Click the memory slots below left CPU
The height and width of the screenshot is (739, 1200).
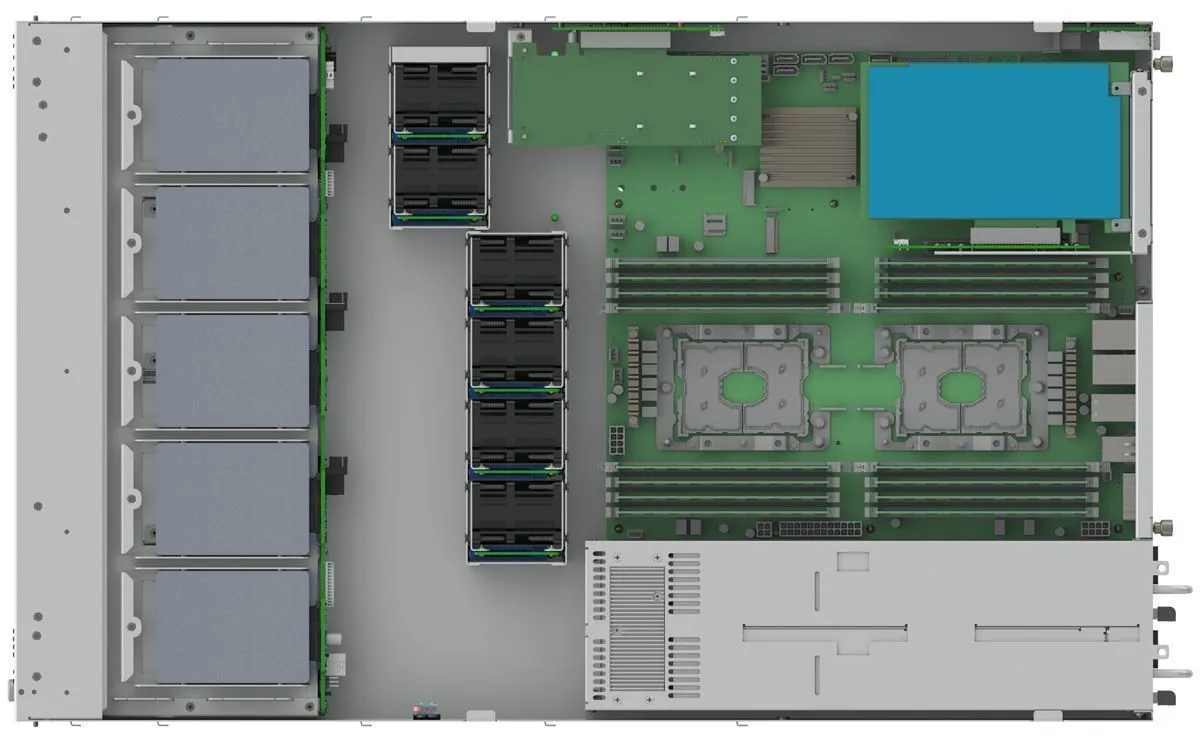click(723, 489)
